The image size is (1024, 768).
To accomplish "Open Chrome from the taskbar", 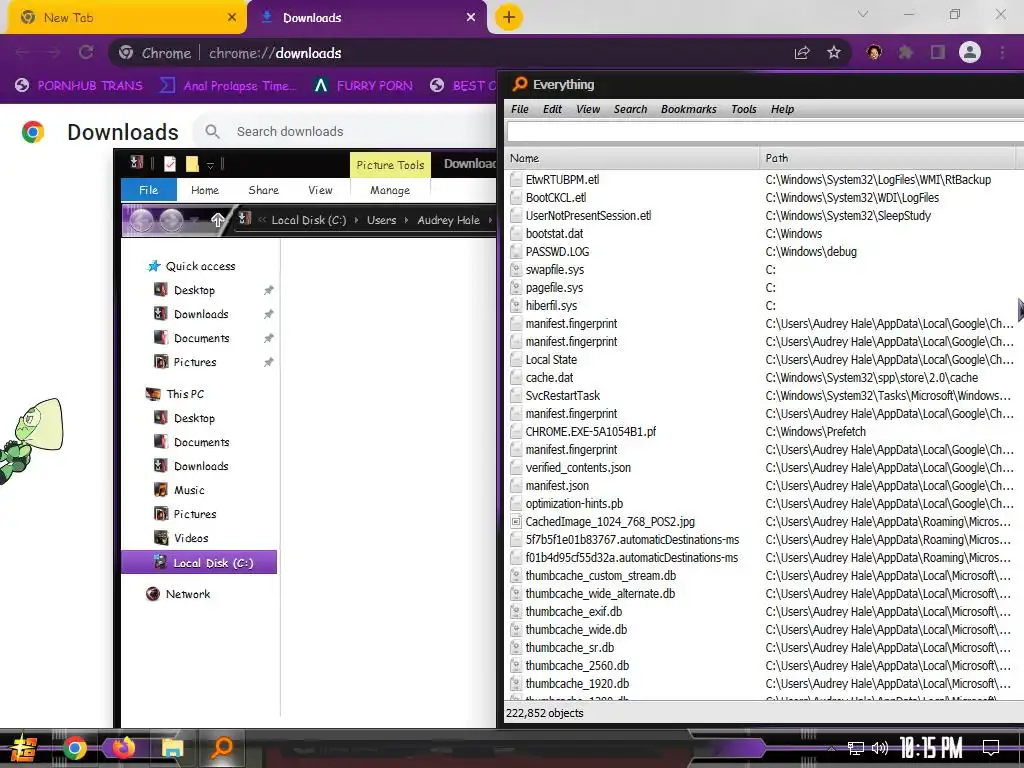I will [74, 748].
